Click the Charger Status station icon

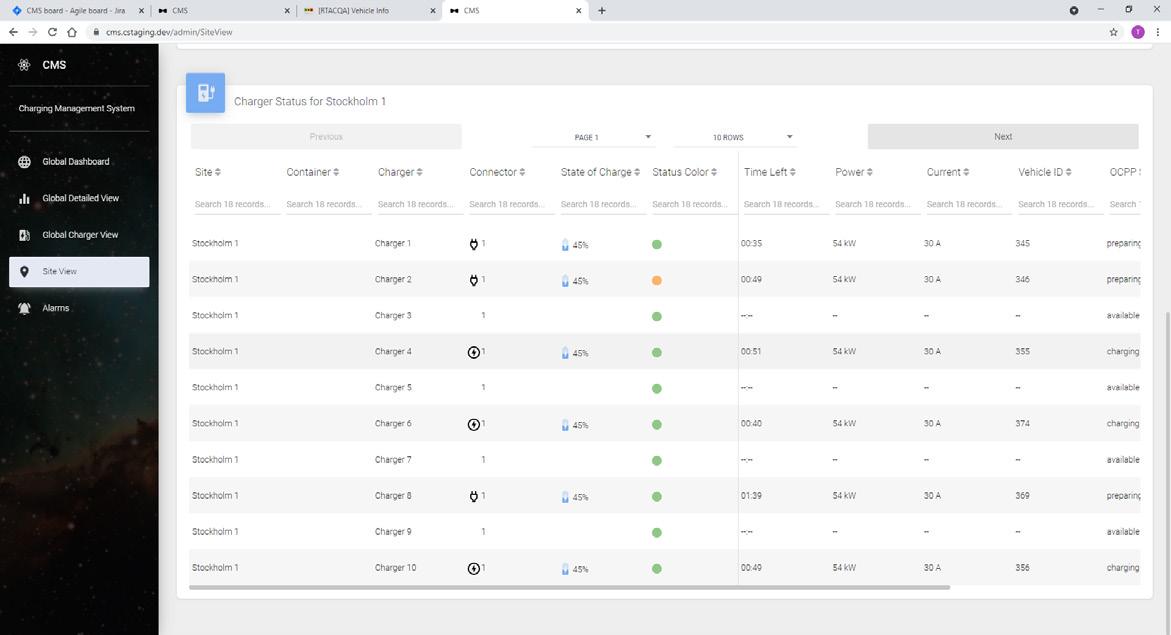[205, 93]
